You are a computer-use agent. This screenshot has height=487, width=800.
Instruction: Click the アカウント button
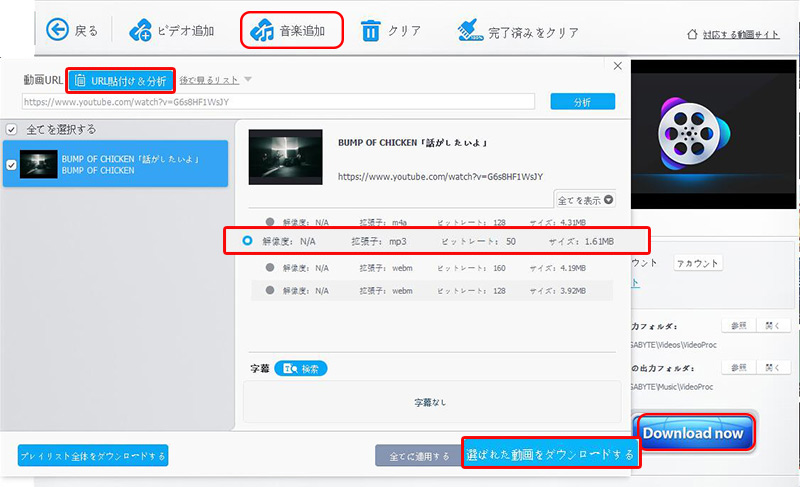tap(697, 263)
